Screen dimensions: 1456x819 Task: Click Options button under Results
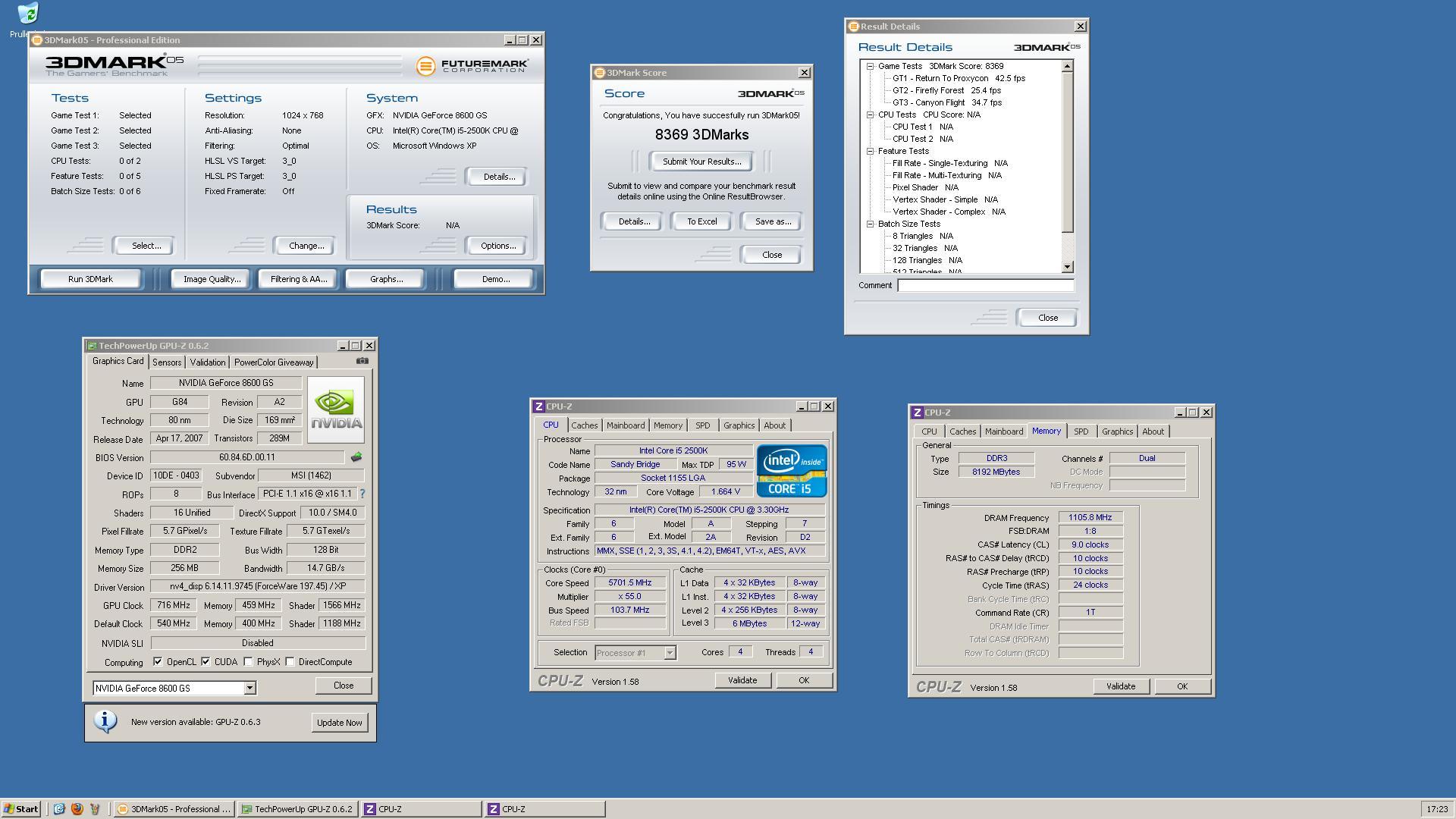[497, 246]
